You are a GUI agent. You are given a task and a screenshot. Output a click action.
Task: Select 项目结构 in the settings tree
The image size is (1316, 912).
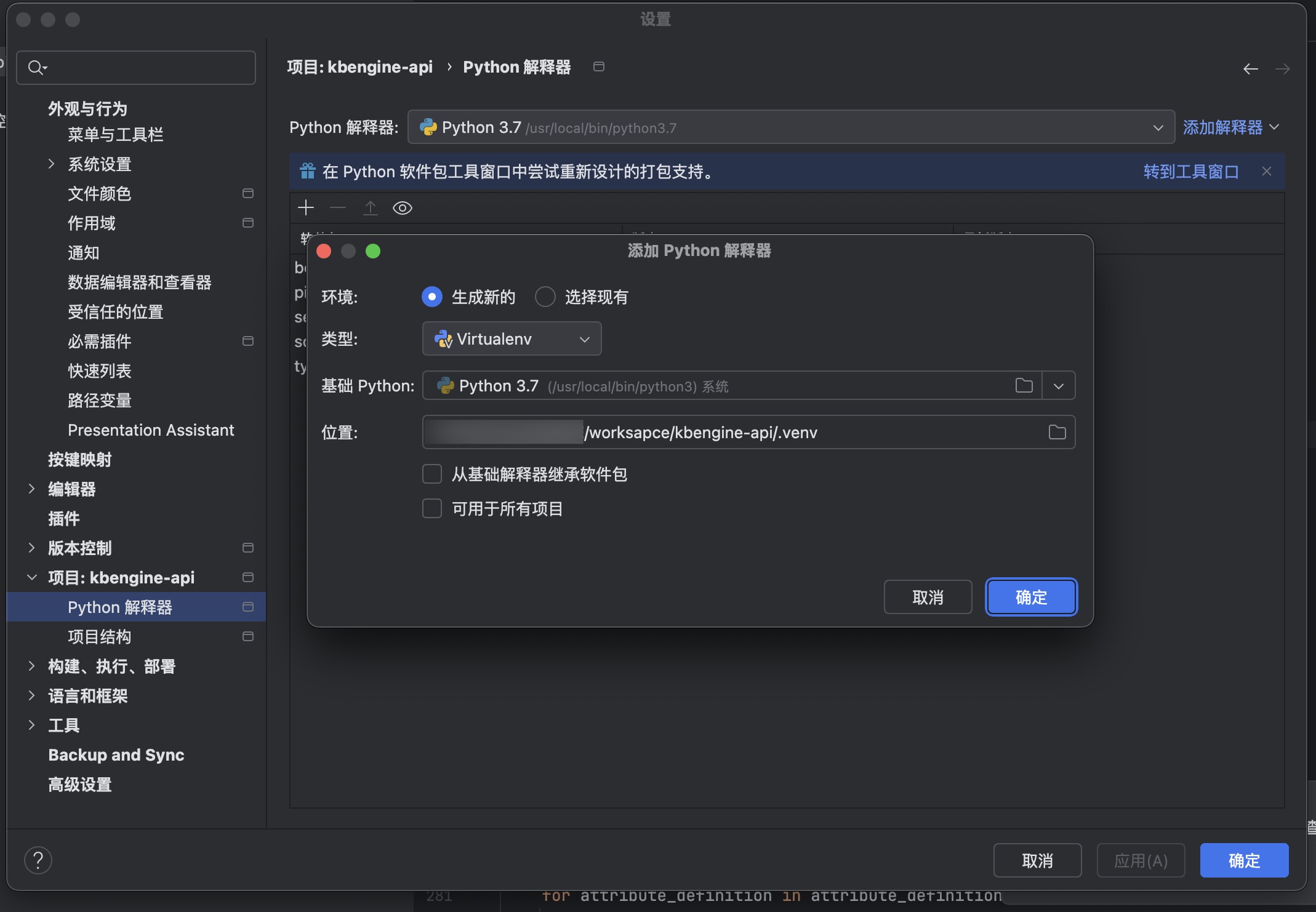(x=99, y=637)
